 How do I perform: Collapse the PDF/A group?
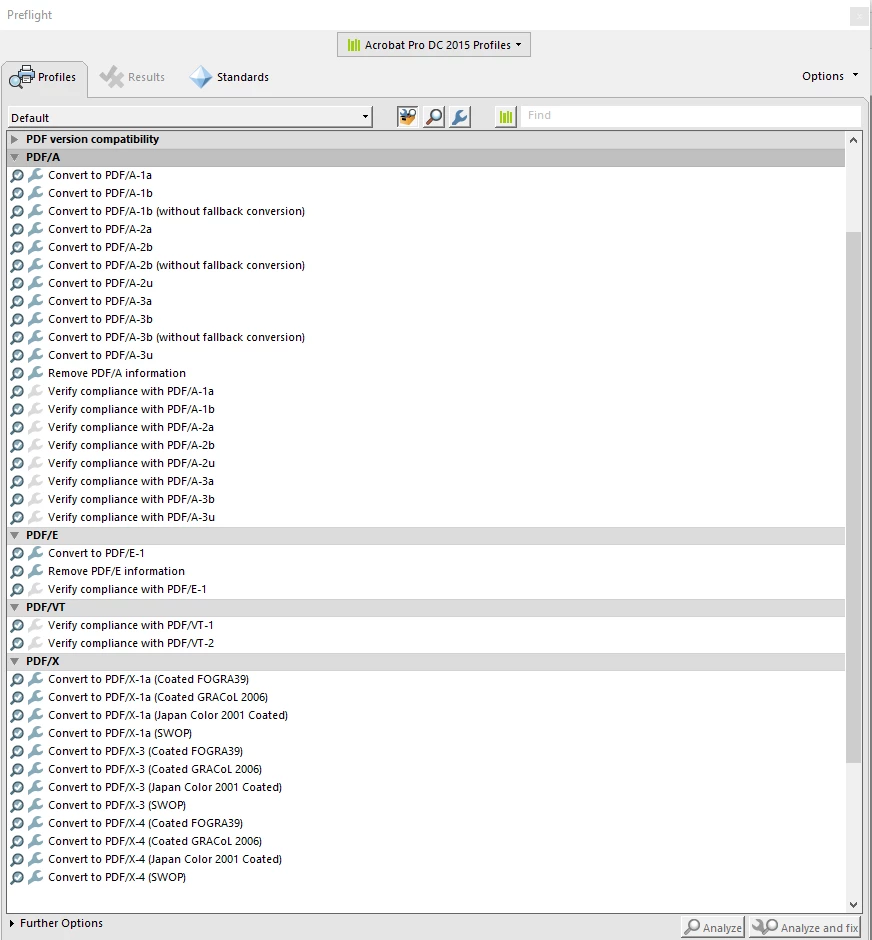14,157
